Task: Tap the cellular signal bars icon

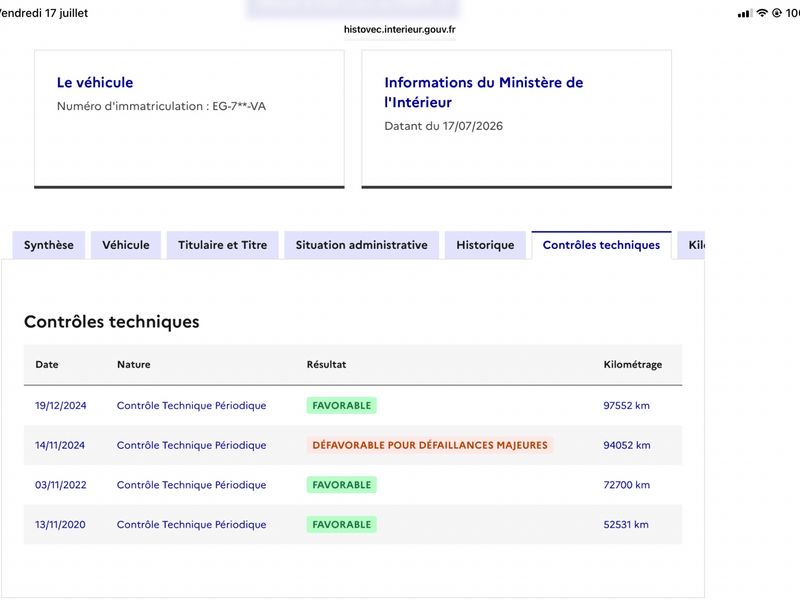Action: [x=745, y=13]
